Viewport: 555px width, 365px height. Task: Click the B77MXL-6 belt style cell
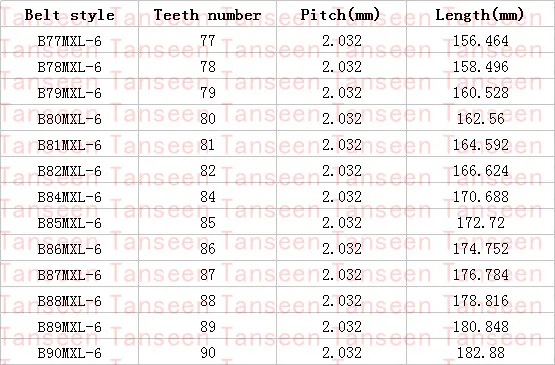(x=69, y=41)
